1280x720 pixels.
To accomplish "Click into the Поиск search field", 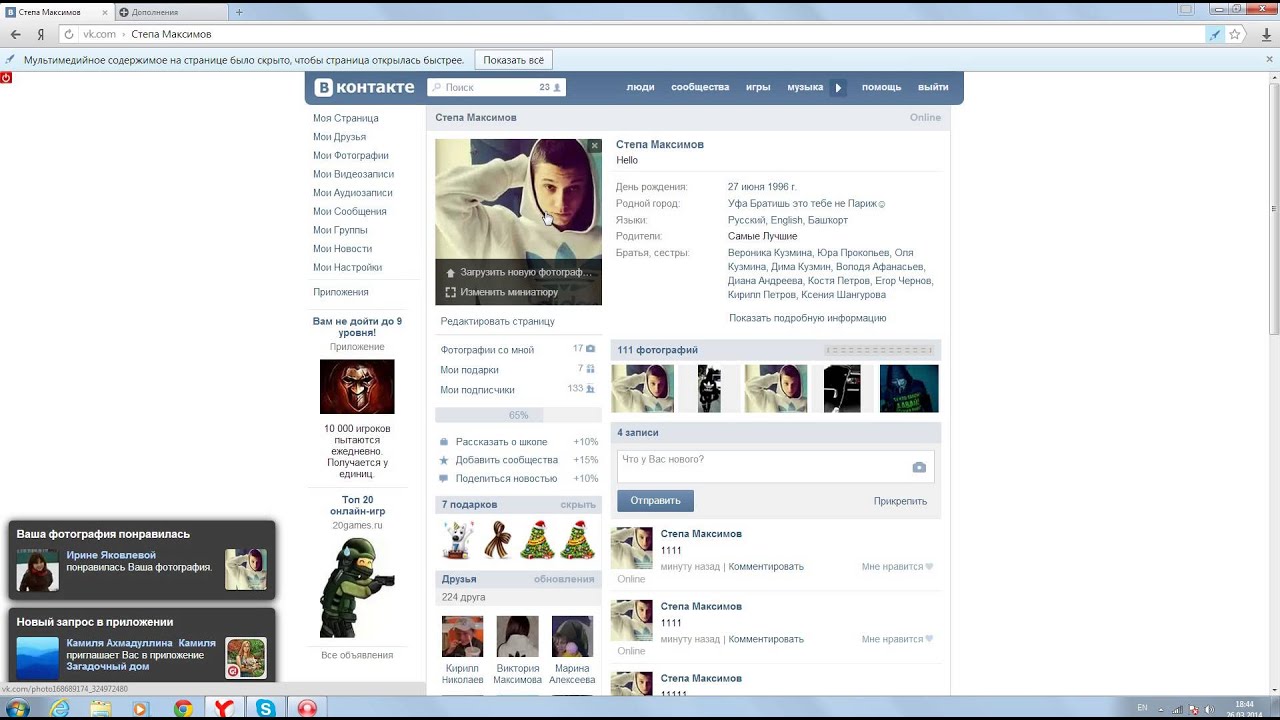I will 496,87.
